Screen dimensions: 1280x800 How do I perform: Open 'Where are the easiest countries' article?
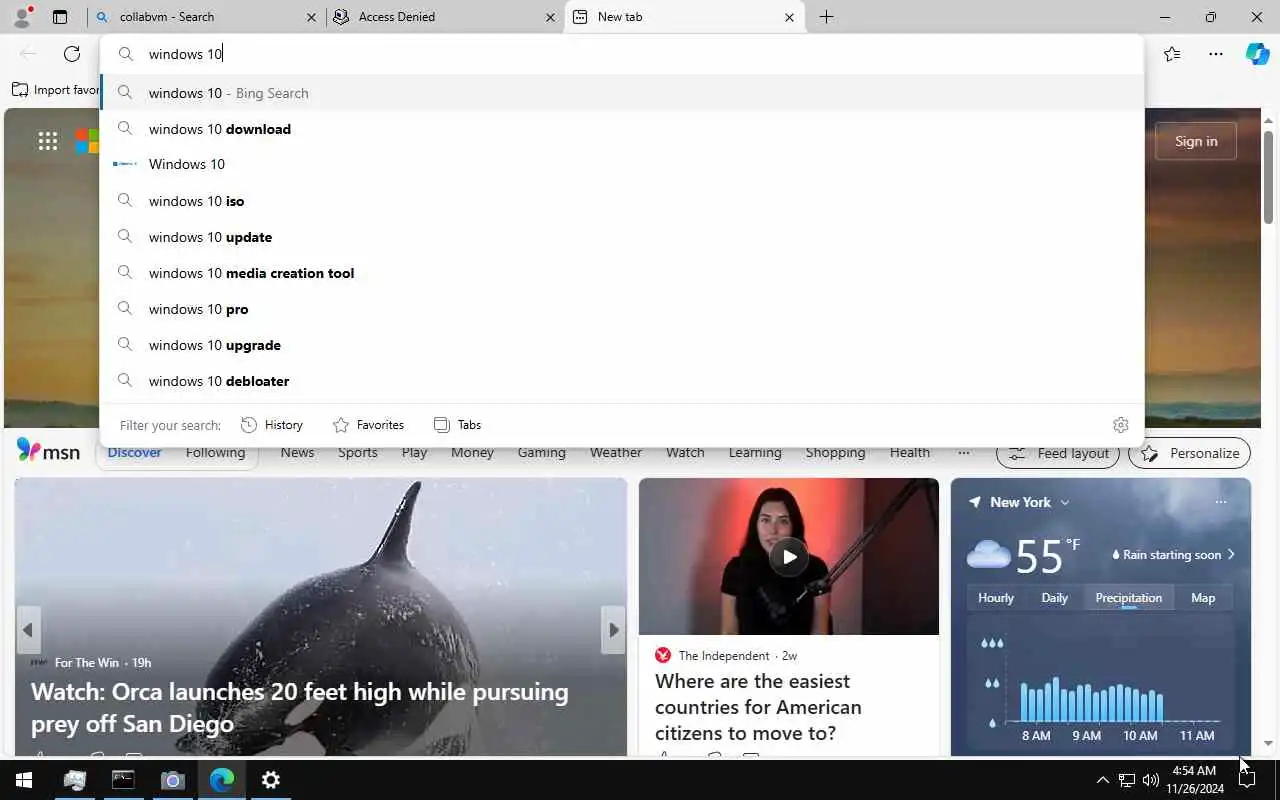pos(758,707)
